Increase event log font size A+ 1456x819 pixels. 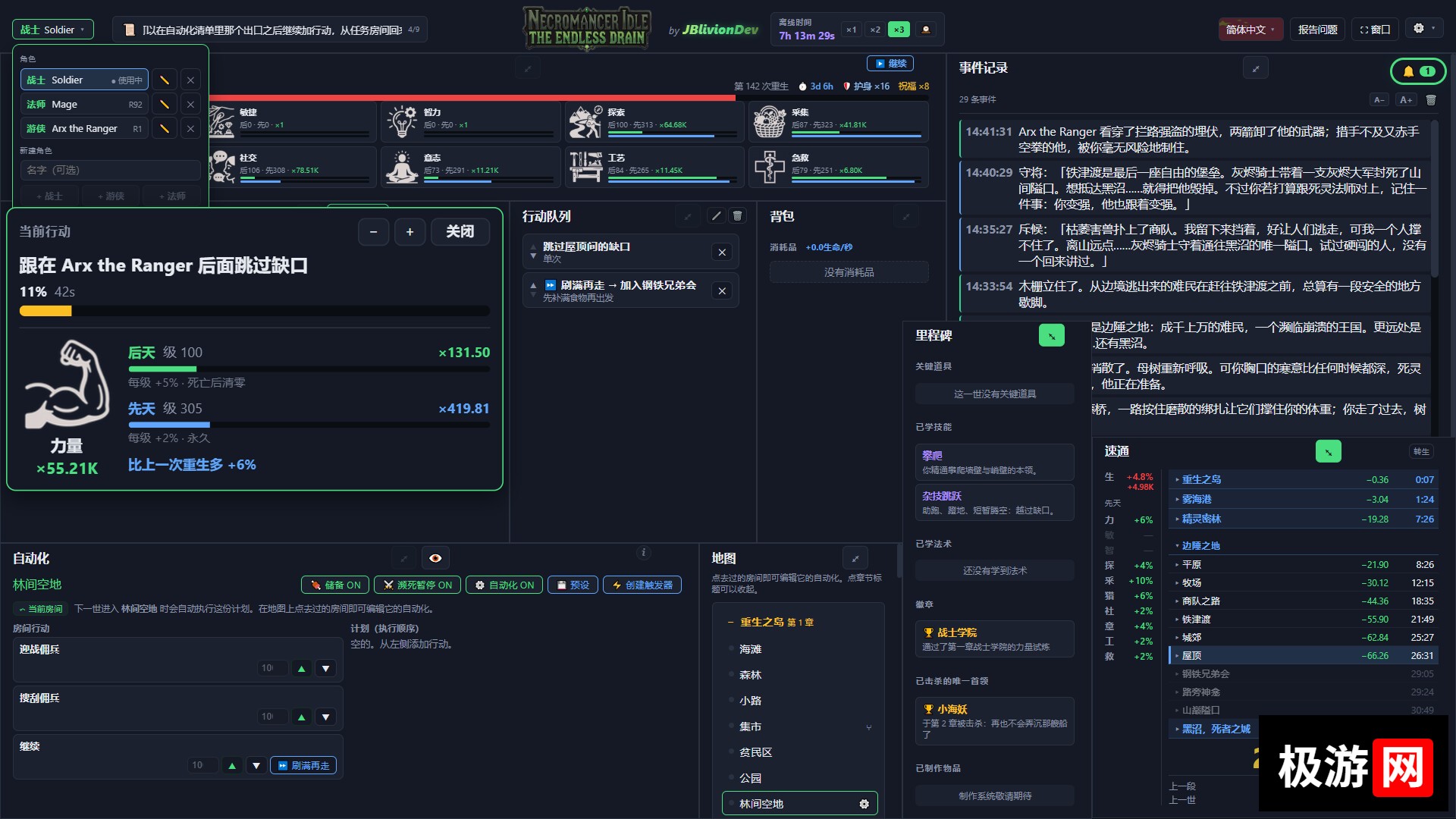pyautogui.click(x=1406, y=100)
